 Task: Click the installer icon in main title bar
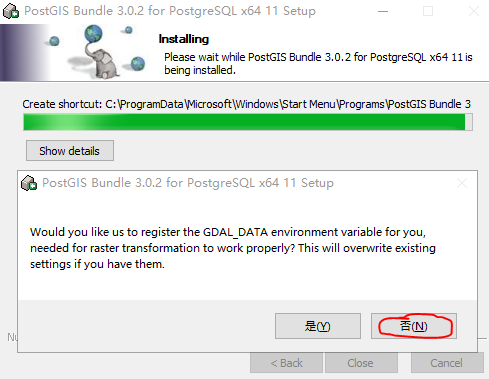click(11, 11)
